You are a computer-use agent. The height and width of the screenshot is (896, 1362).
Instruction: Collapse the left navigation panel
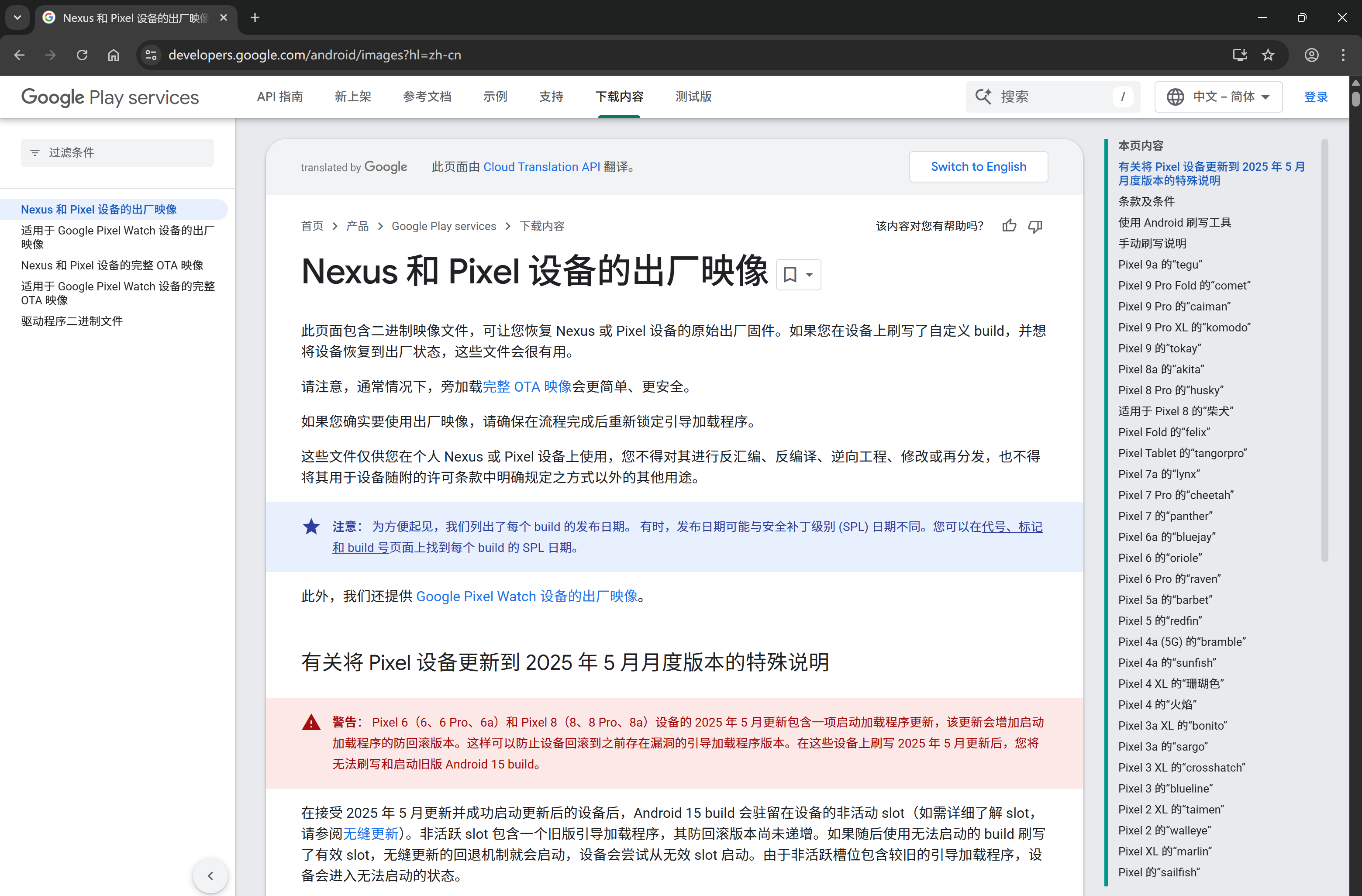[x=210, y=875]
